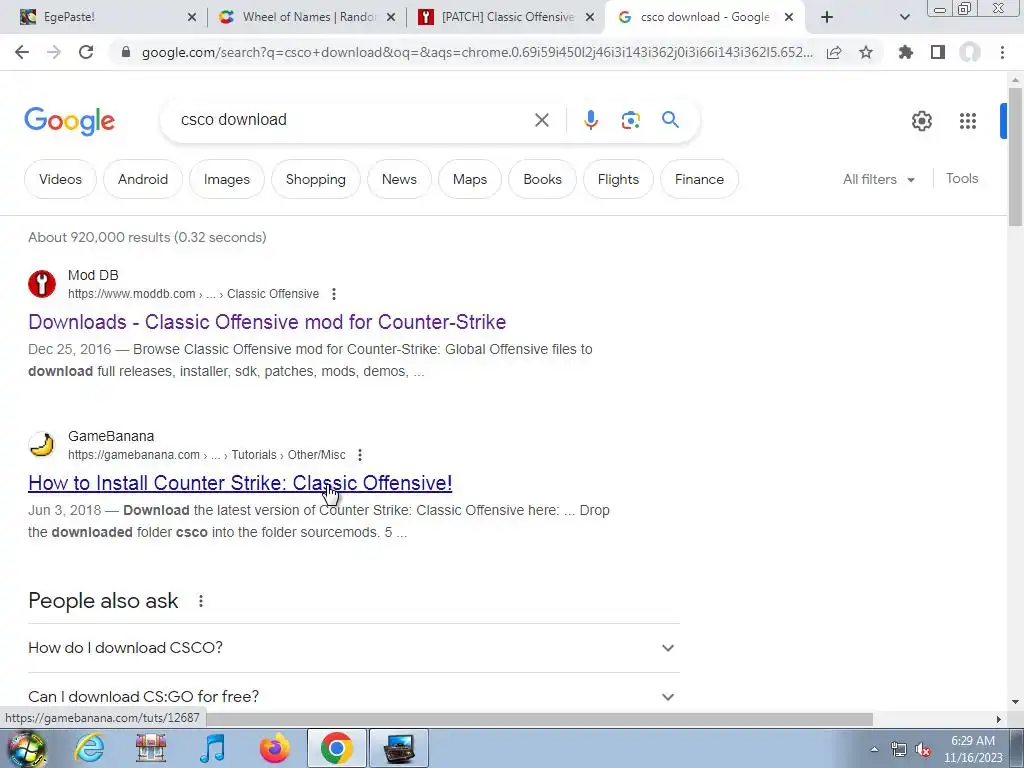Image resolution: width=1024 pixels, height=768 pixels.
Task: Expand the All filters dropdown
Action: click(878, 179)
